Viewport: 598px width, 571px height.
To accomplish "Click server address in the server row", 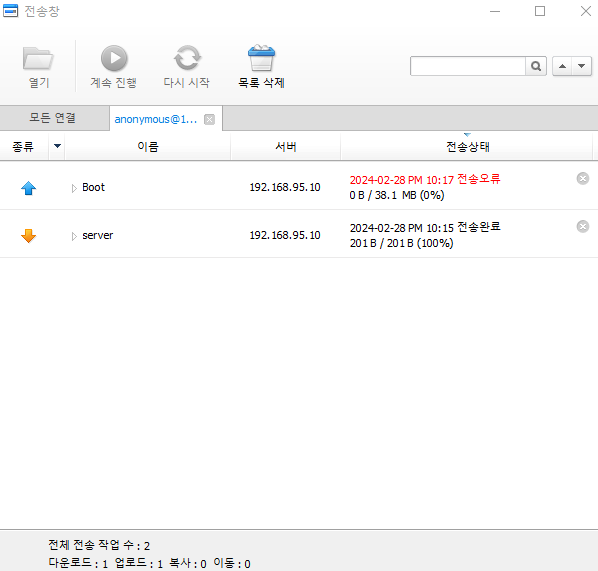I will point(285,235).
